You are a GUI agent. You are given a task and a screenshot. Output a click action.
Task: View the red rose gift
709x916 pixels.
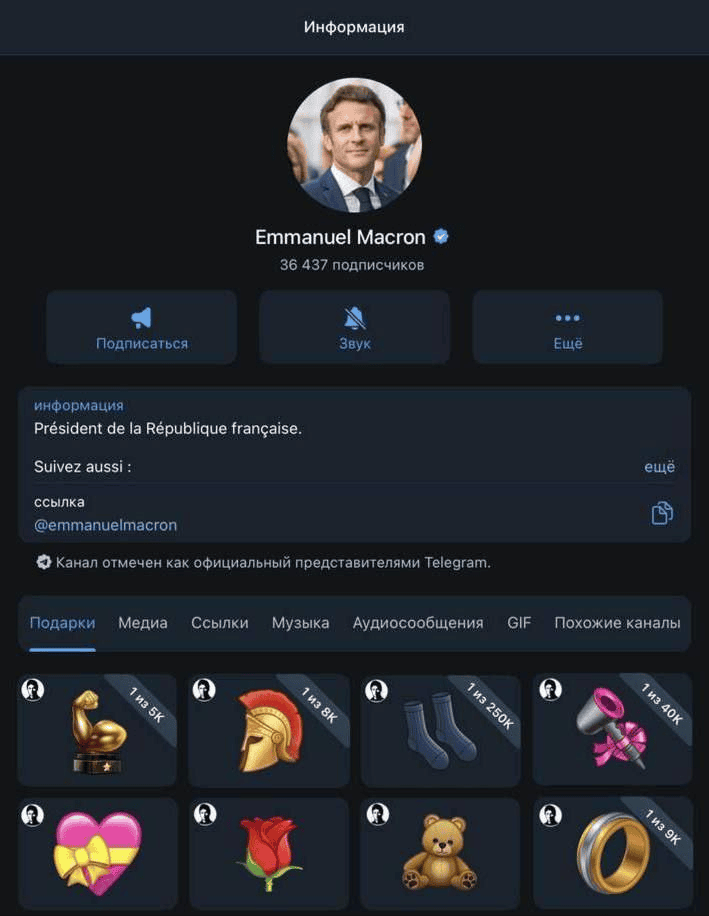tap(269, 852)
